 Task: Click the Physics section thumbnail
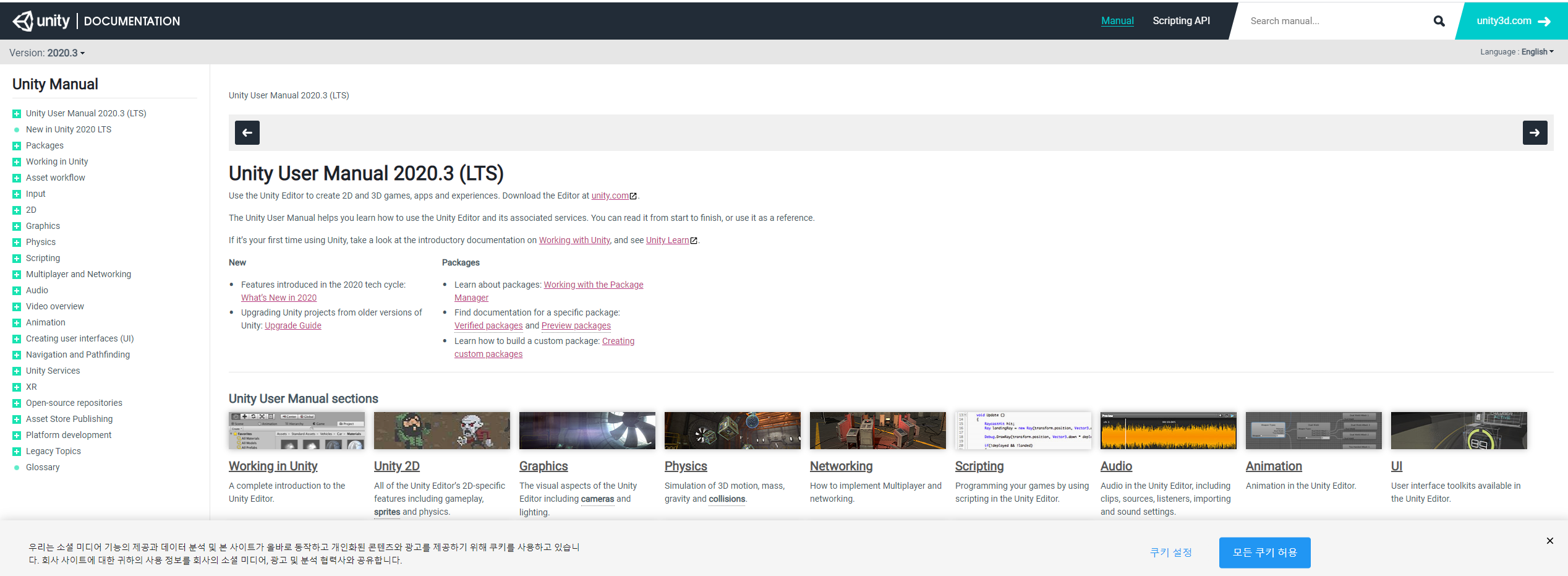coord(733,431)
